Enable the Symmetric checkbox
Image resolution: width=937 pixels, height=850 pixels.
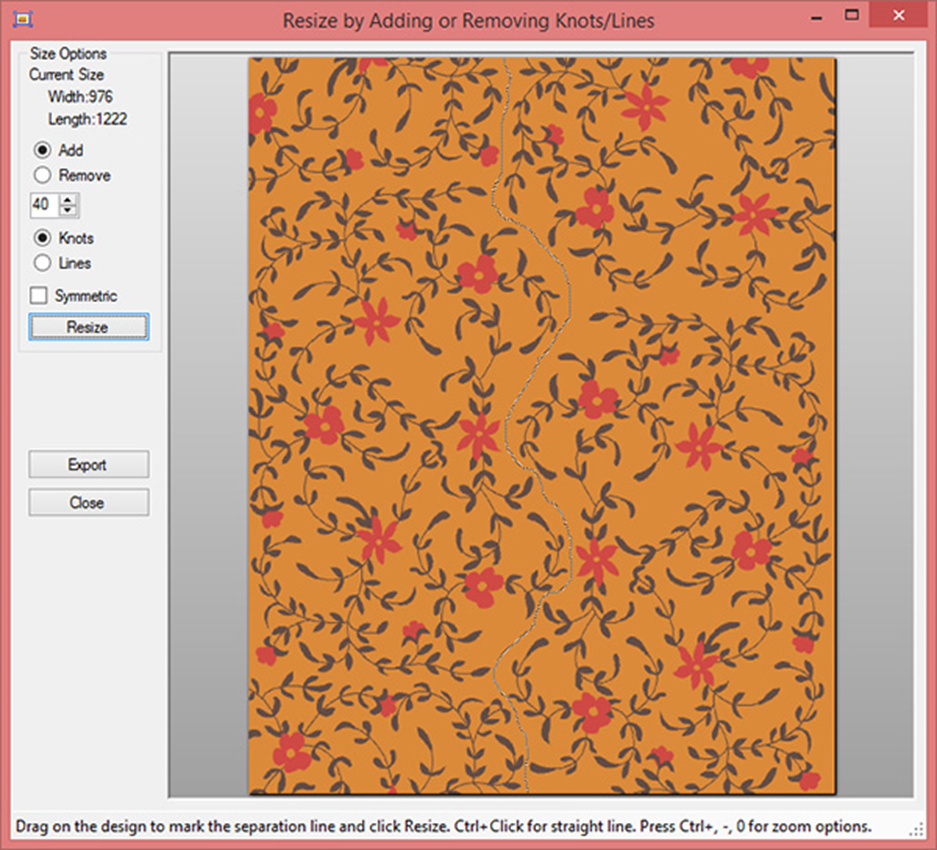coord(40,296)
